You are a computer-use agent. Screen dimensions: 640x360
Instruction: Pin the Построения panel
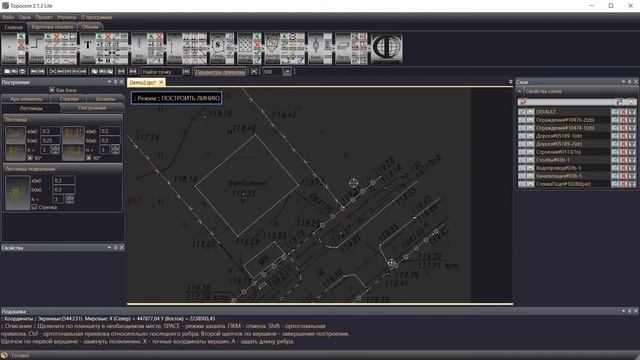[x=115, y=82]
